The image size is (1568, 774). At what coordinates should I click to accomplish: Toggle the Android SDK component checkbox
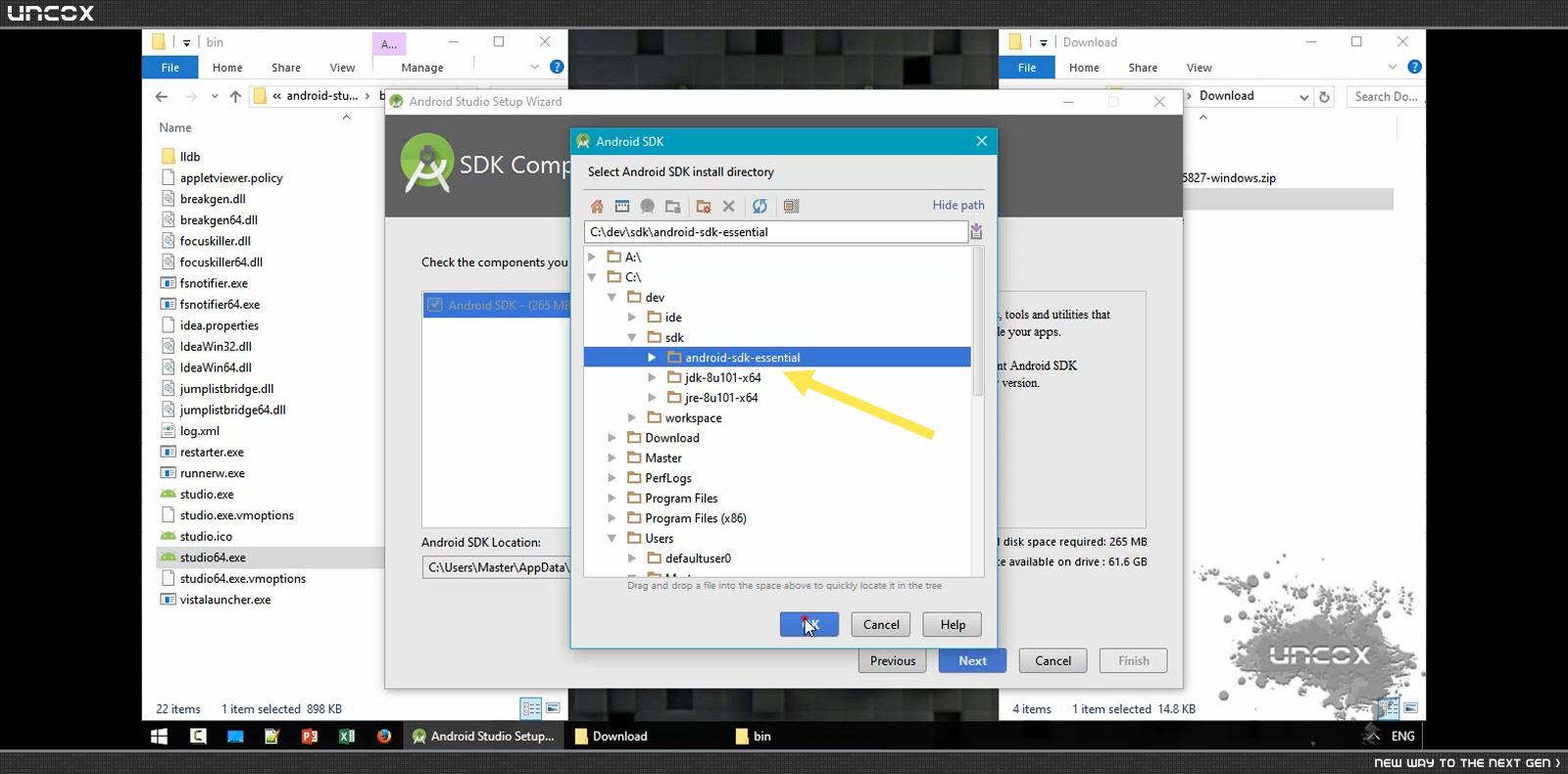435,305
